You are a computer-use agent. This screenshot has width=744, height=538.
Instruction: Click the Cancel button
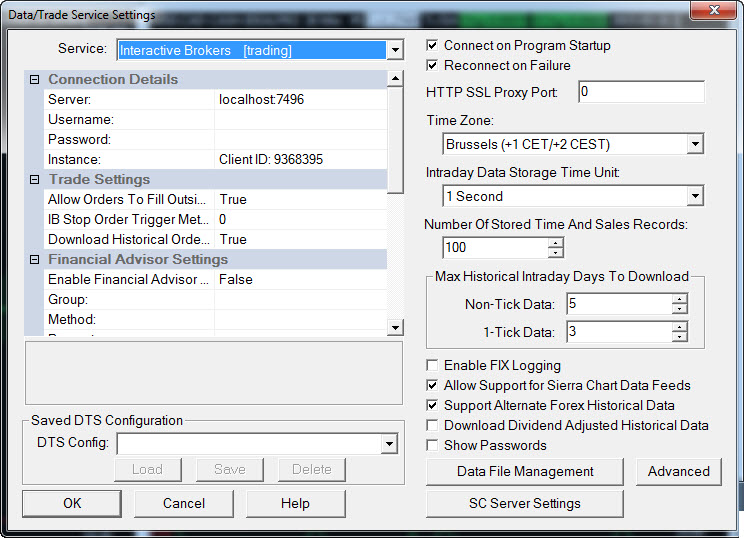(x=184, y=503)
